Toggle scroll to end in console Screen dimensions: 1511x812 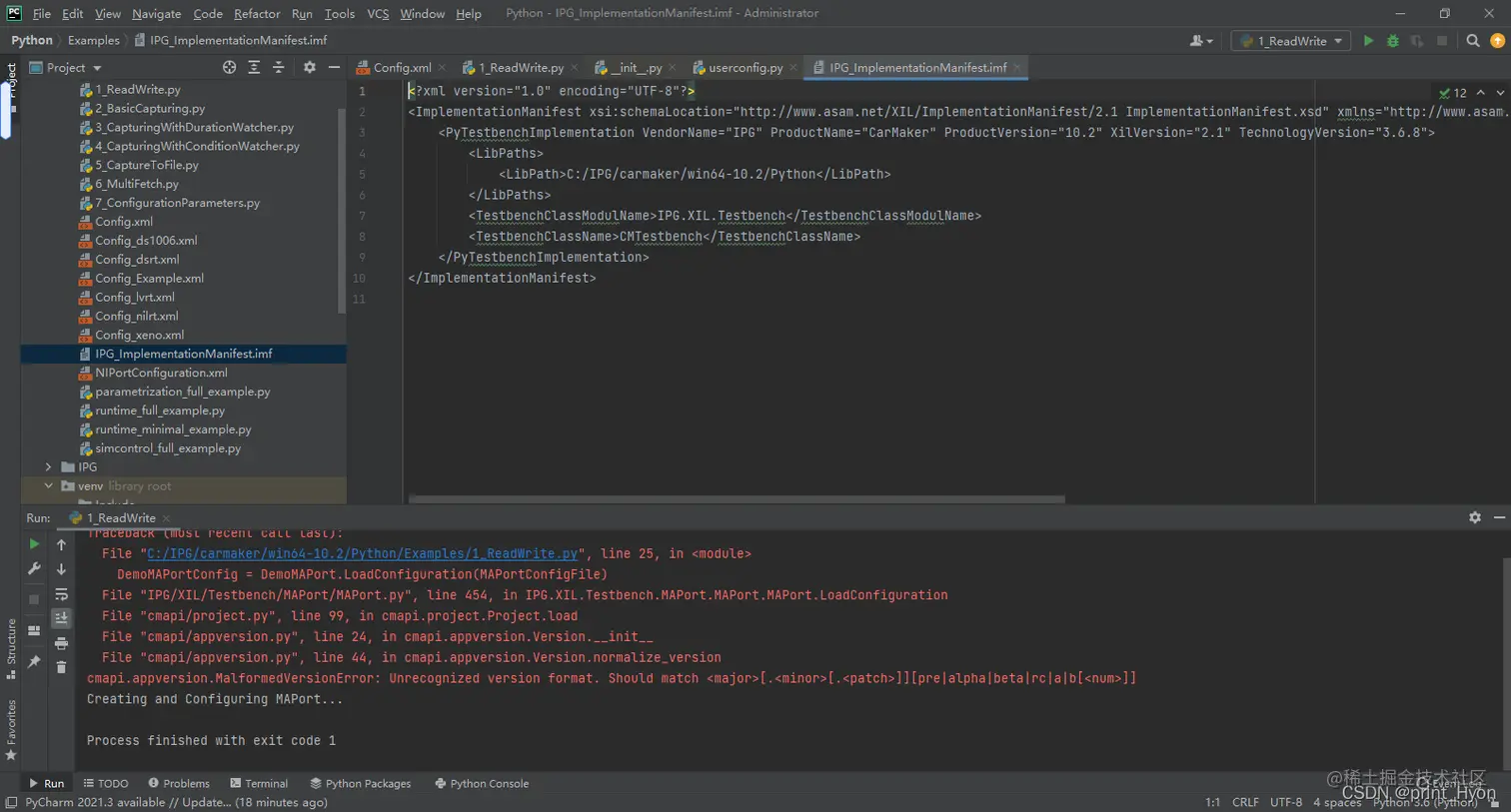coord(61,618)
